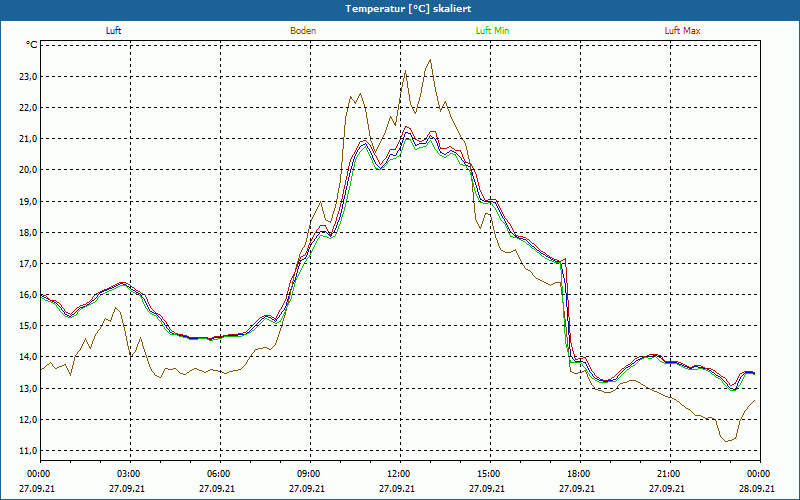Click the Boden curve's lowest dip near midnight
Image resolution: width=800 pixels, height=500 pixels.
(x=725, y=440)
